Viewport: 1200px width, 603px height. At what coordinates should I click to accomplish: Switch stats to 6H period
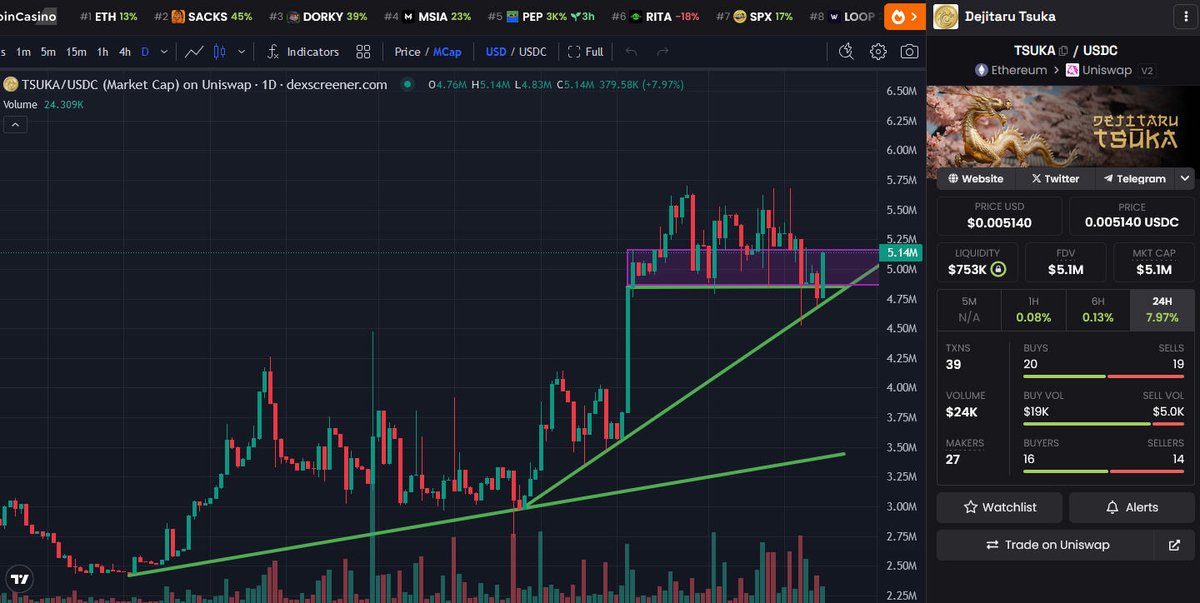tap(1097, 309)
